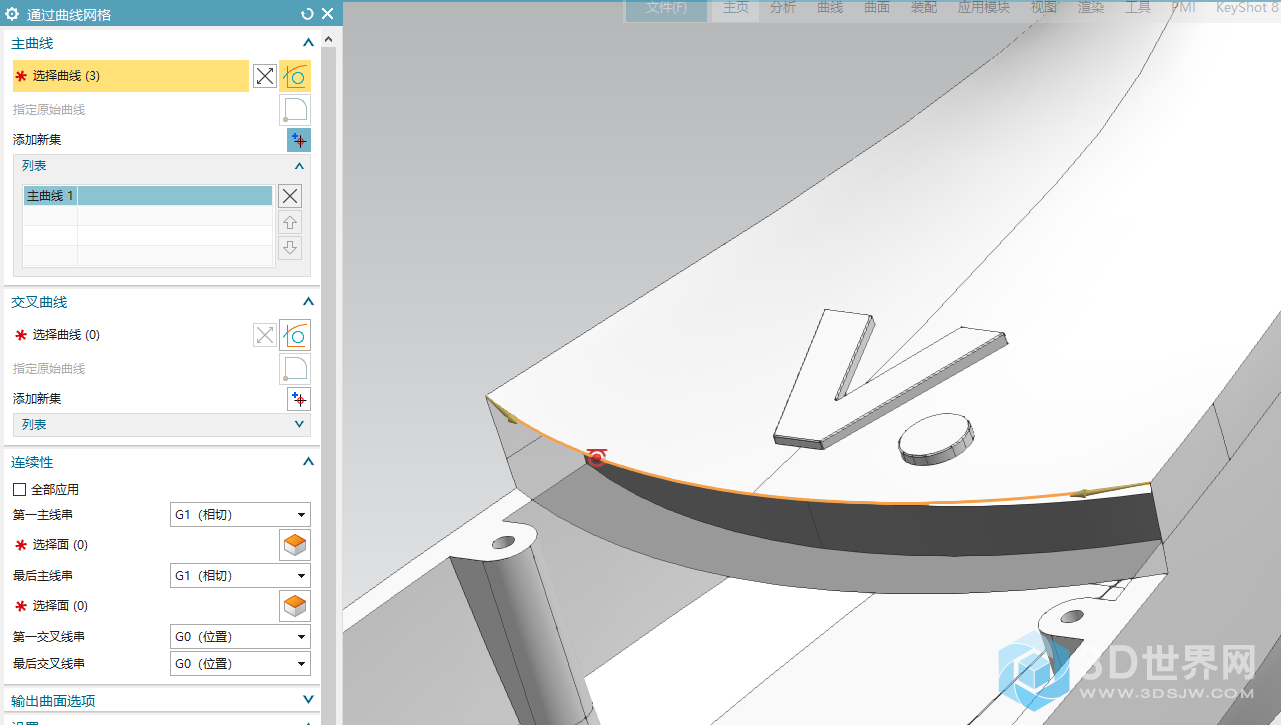This screenshot has width=1281, height=725.
Task: Reverse direction icon in 主曲线 section
Action: point(265,76)
